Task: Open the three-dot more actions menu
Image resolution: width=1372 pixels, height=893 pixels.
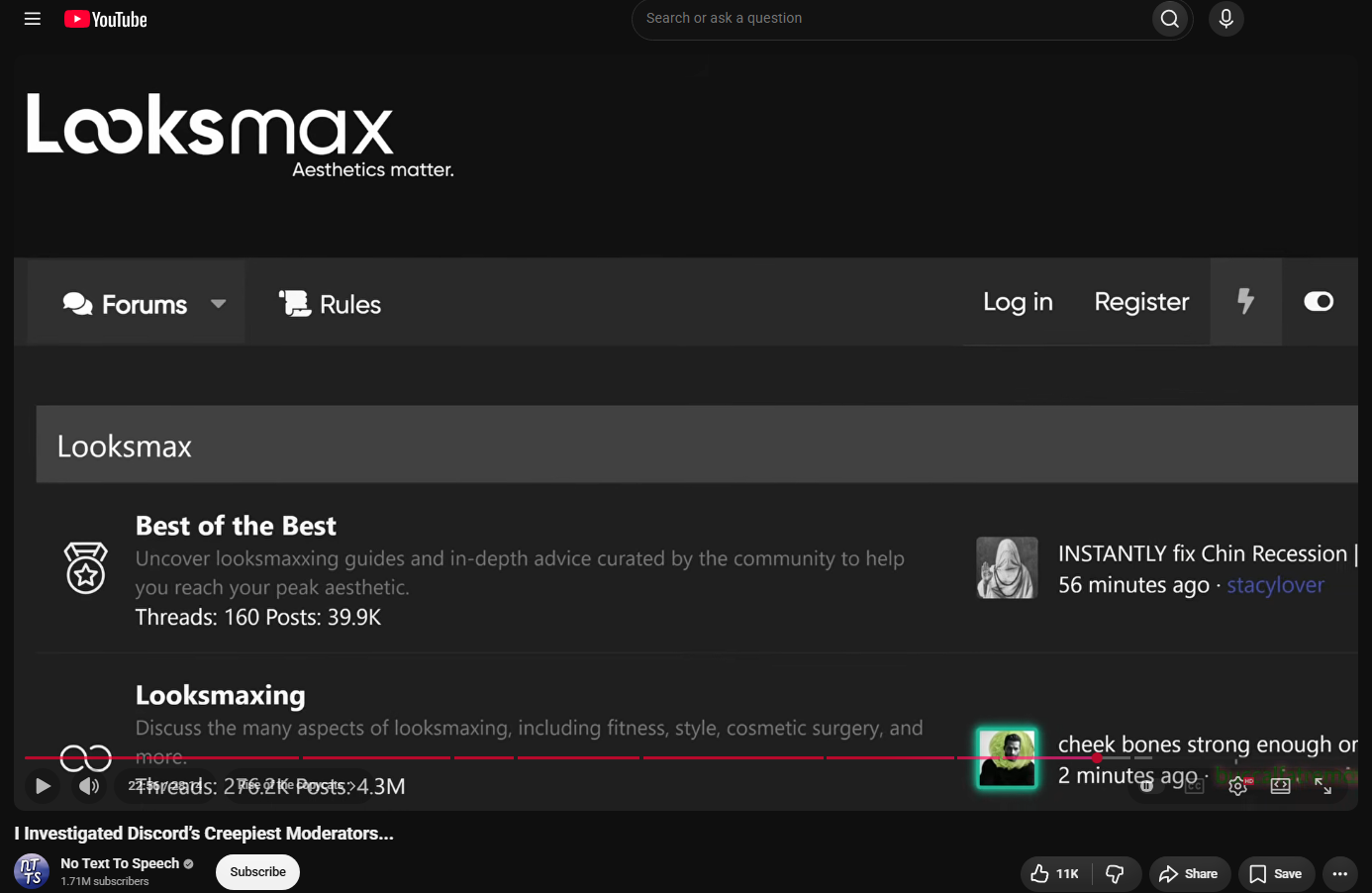Action: (x=1340, y=873)
